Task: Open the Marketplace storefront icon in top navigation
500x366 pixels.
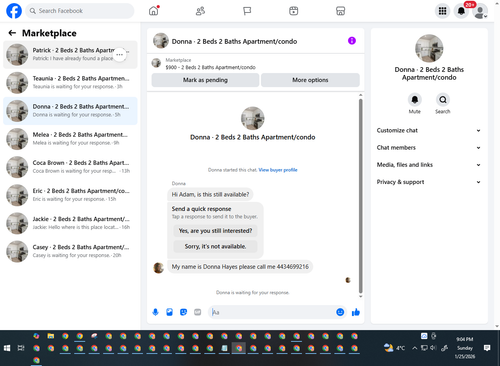Action: point(340,11)
